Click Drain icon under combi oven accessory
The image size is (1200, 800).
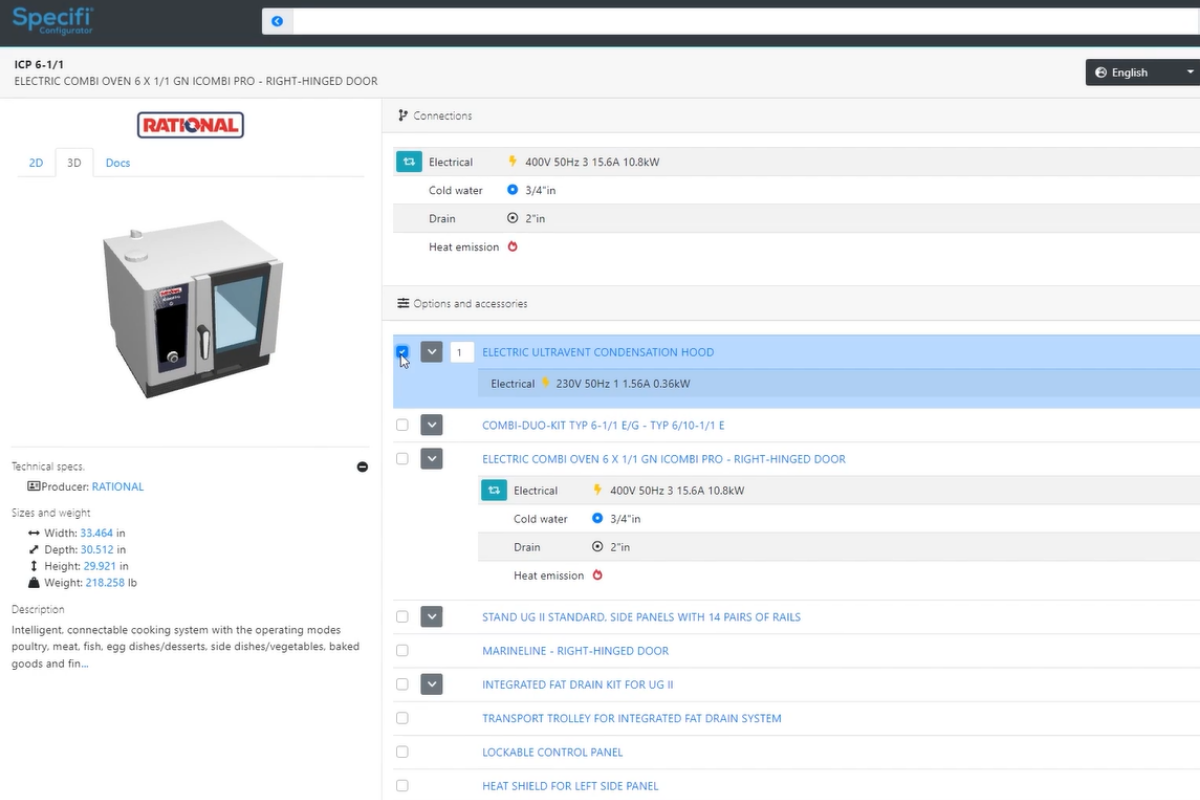[597, 547]
